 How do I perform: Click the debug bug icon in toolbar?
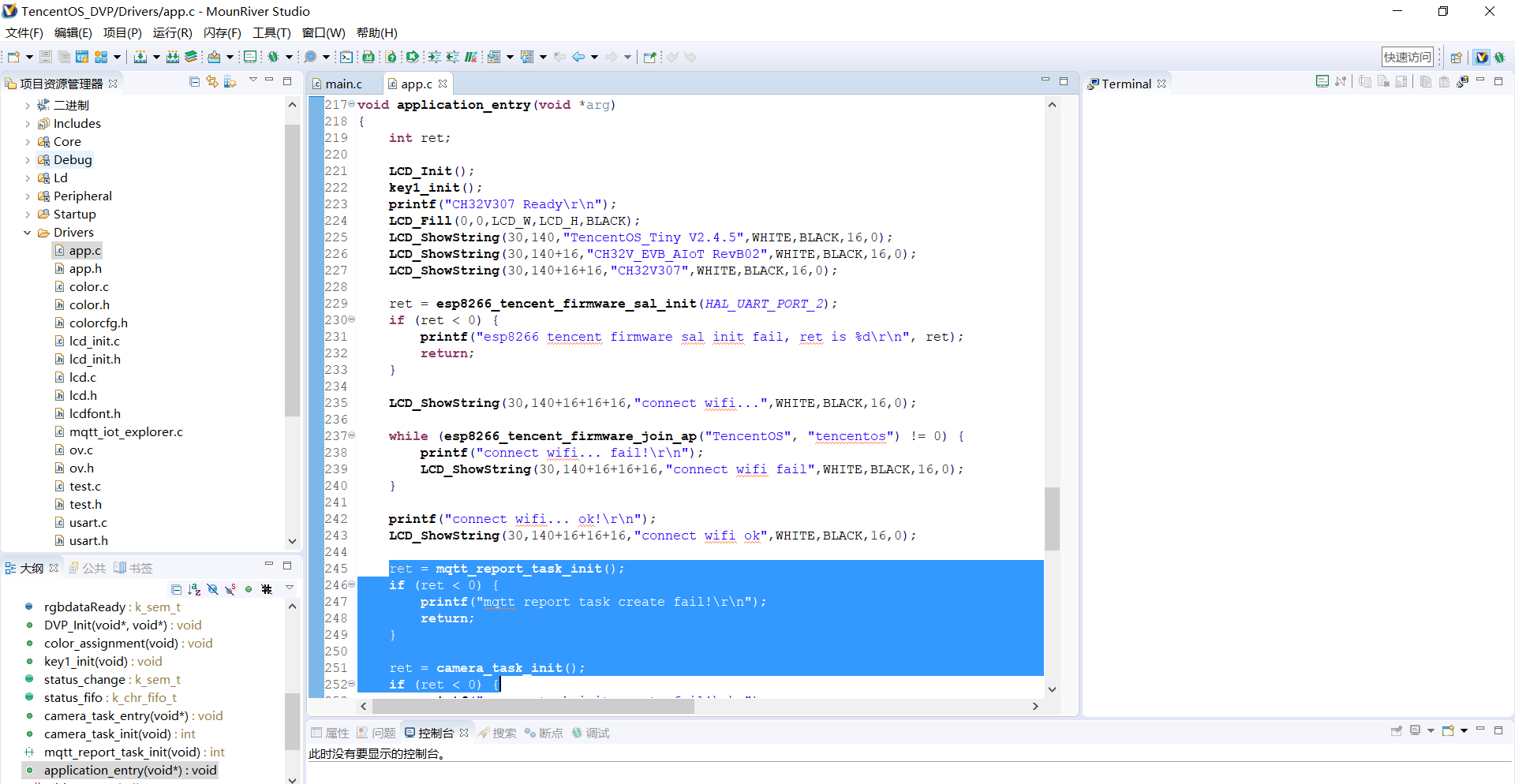click(x=273, y=57)
